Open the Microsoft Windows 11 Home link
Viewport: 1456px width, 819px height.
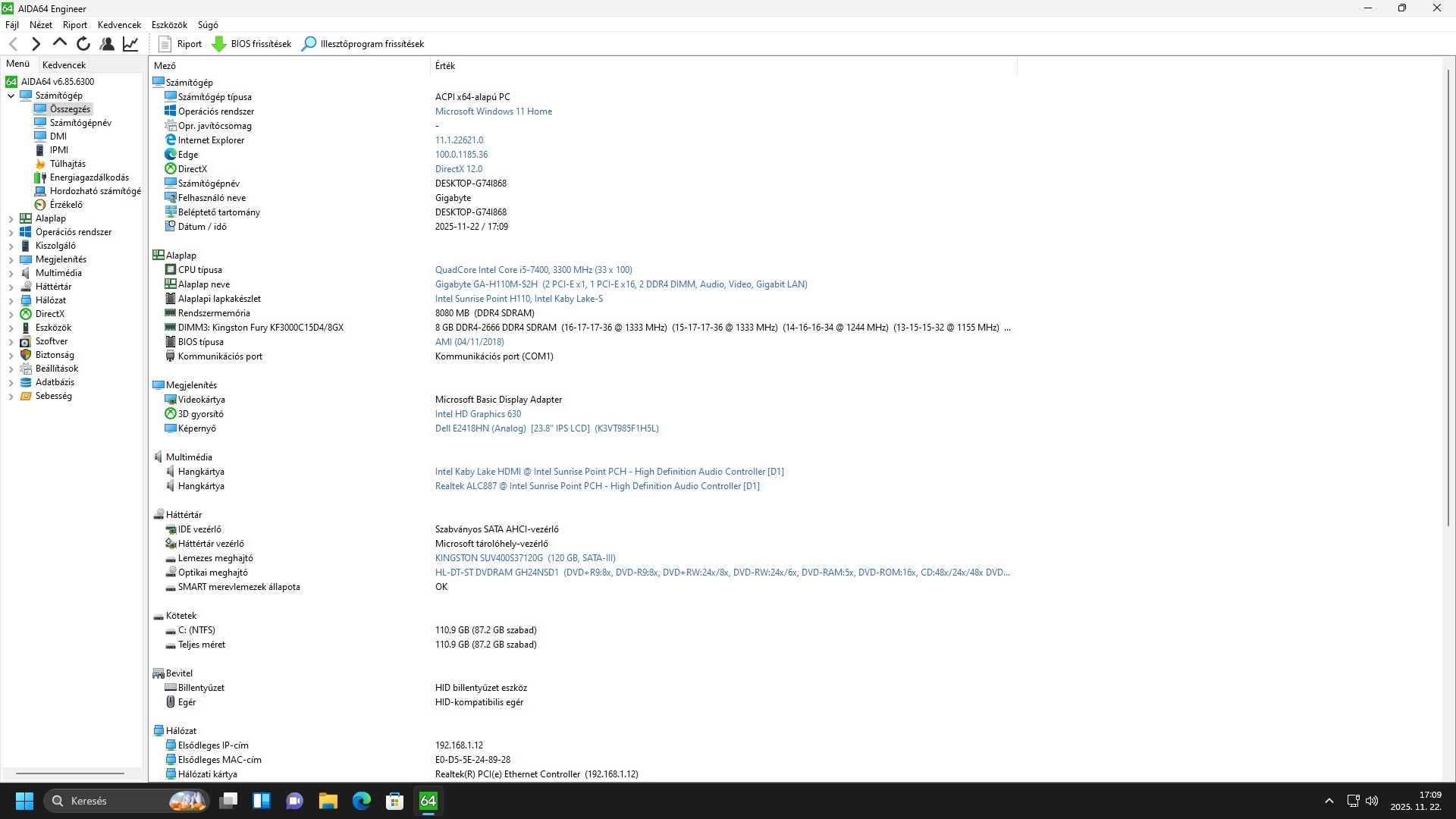(493, 111)
